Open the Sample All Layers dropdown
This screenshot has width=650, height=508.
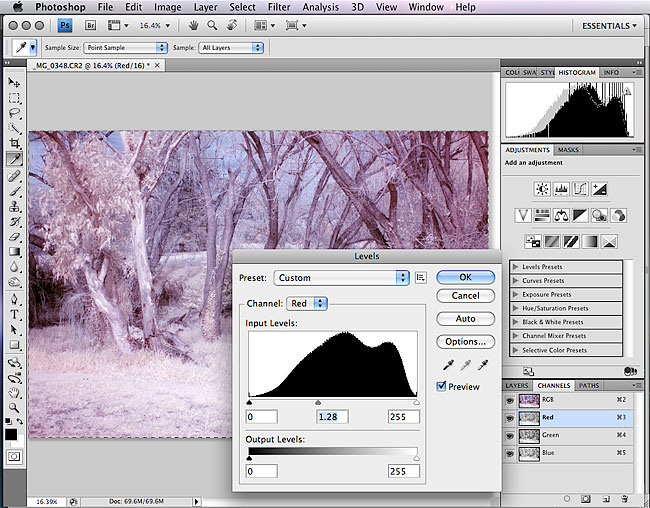tap(231, 48)
